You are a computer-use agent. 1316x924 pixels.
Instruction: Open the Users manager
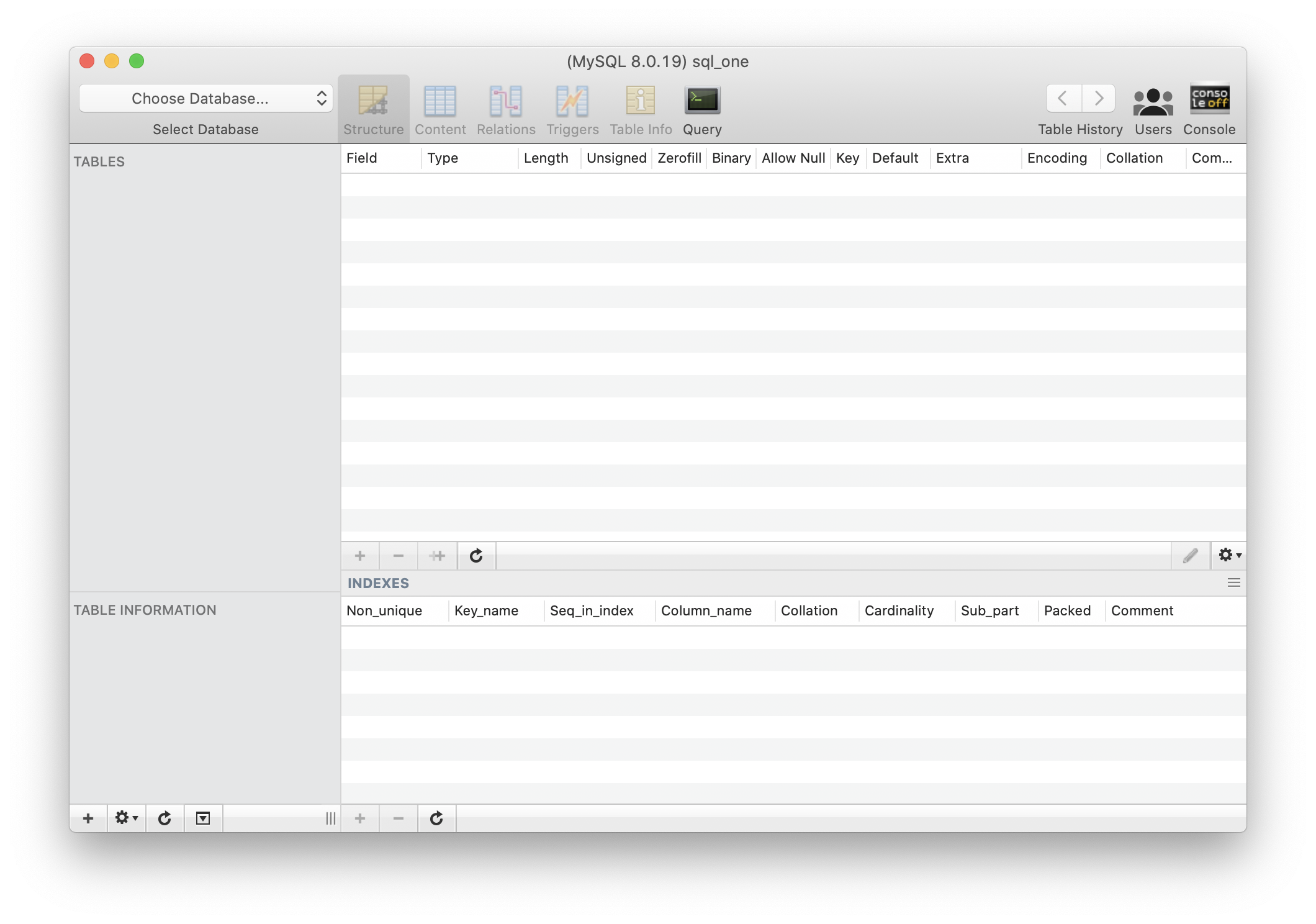click(x=1152, y=109)
